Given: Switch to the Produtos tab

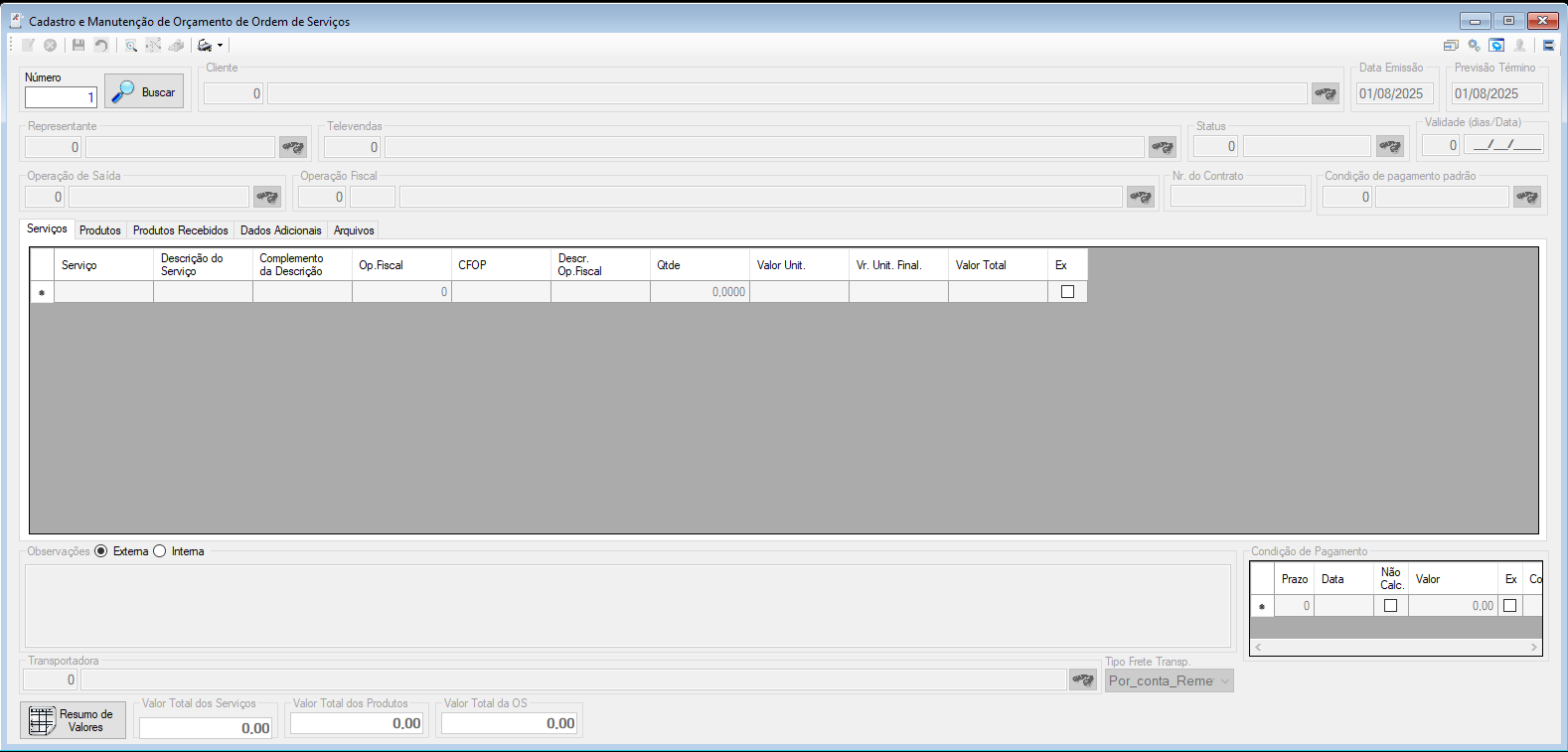Looking at the screenshot, I should pyautogui.click(x=99, y=230).
